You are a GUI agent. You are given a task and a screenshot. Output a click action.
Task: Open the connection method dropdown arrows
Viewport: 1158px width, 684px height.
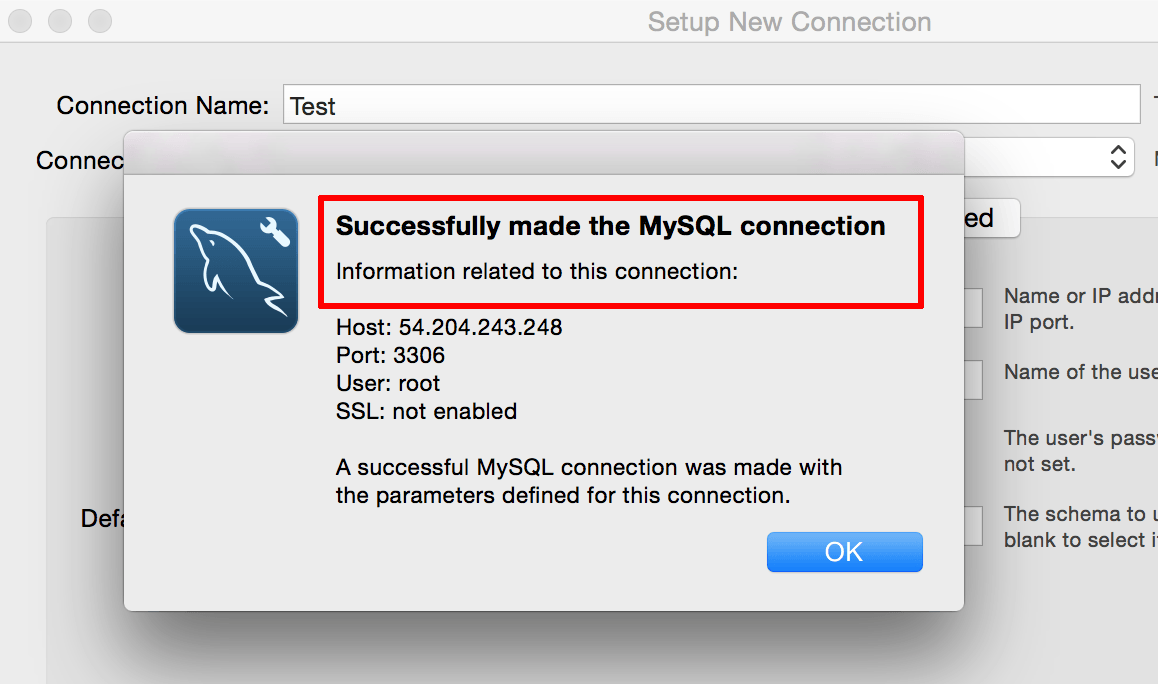click(1118, 157)
